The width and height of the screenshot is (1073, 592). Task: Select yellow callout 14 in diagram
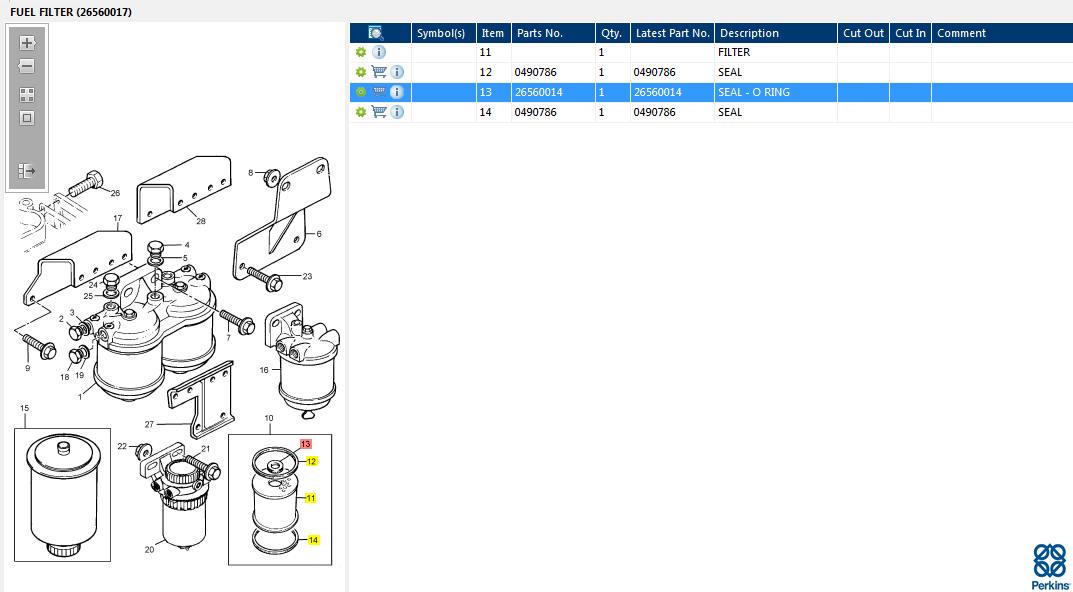click(x=313, y=540)
